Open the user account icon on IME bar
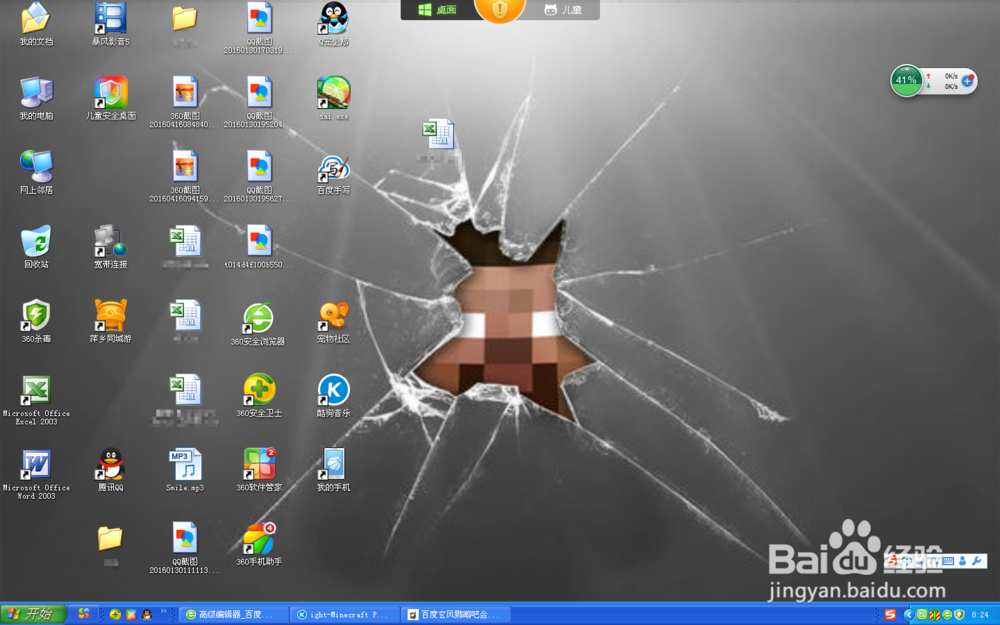Viewport: 1000px width, 625px height. [x=962, y=561]
